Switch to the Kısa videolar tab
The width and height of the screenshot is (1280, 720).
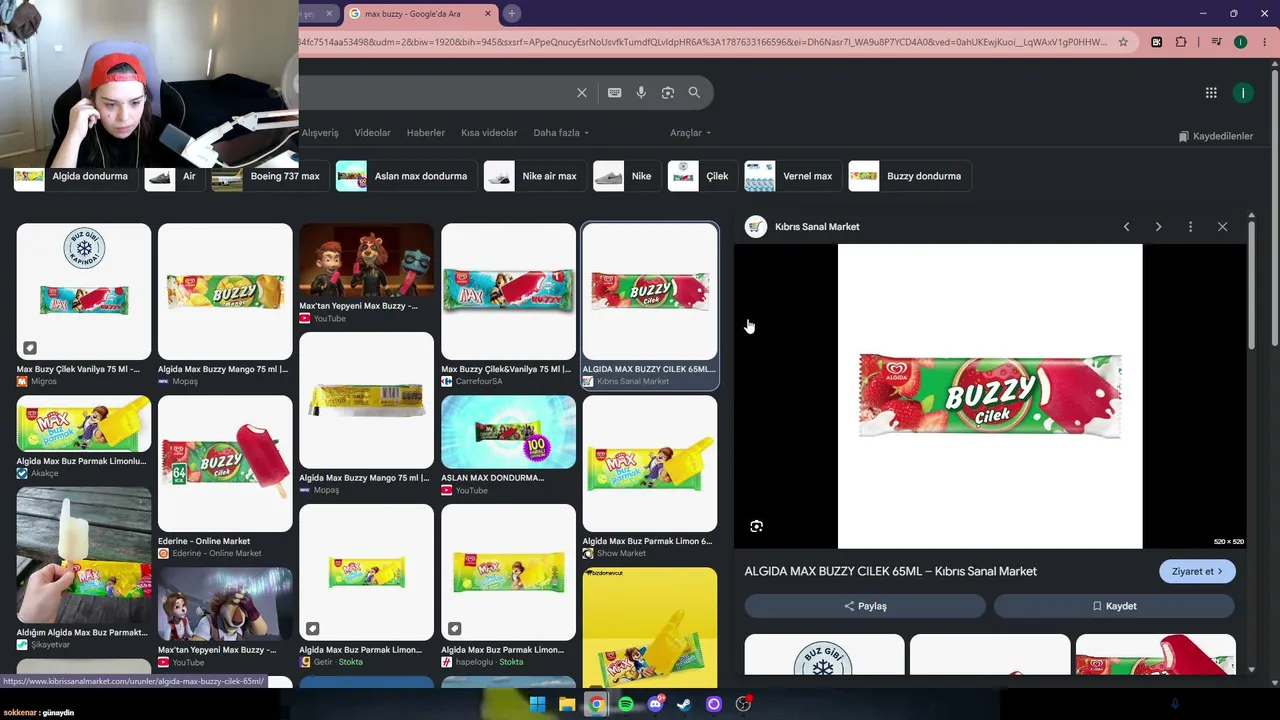pos(489,133)
